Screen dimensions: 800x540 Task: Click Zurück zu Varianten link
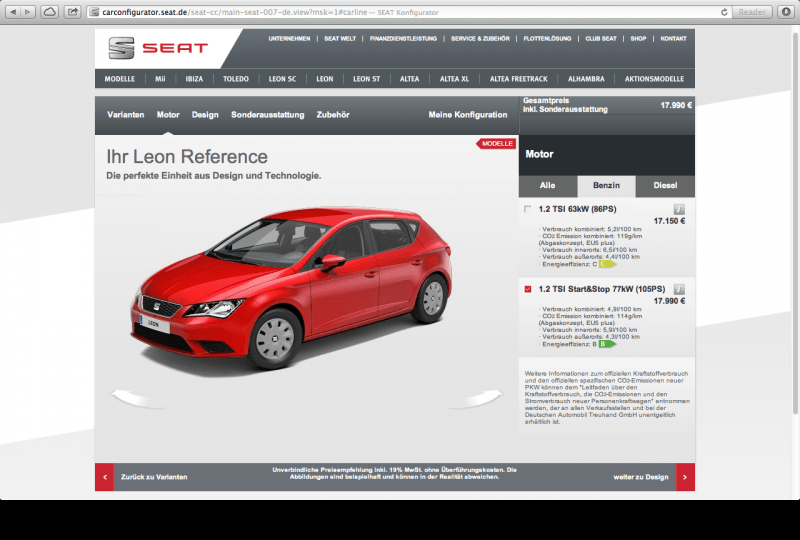click(x=154, y=477)
